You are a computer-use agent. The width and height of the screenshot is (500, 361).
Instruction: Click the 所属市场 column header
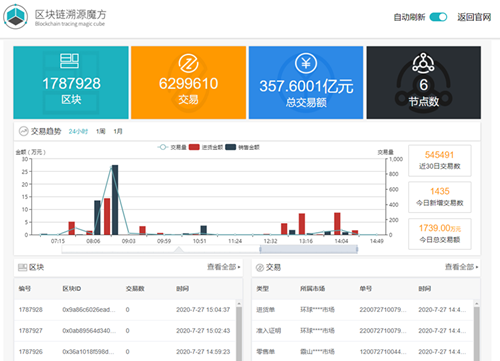tap(312, 289)
